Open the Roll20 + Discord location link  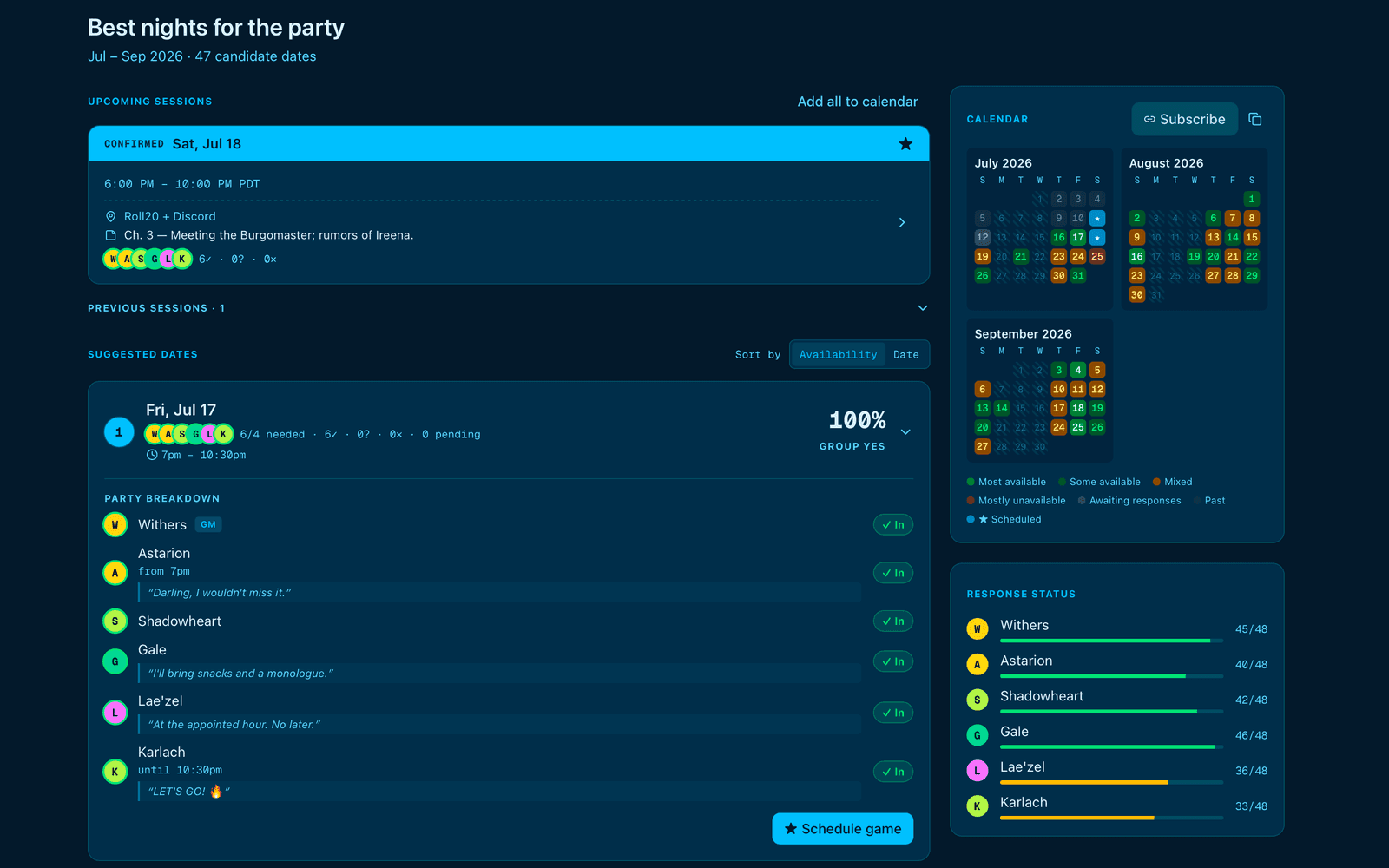170,216
